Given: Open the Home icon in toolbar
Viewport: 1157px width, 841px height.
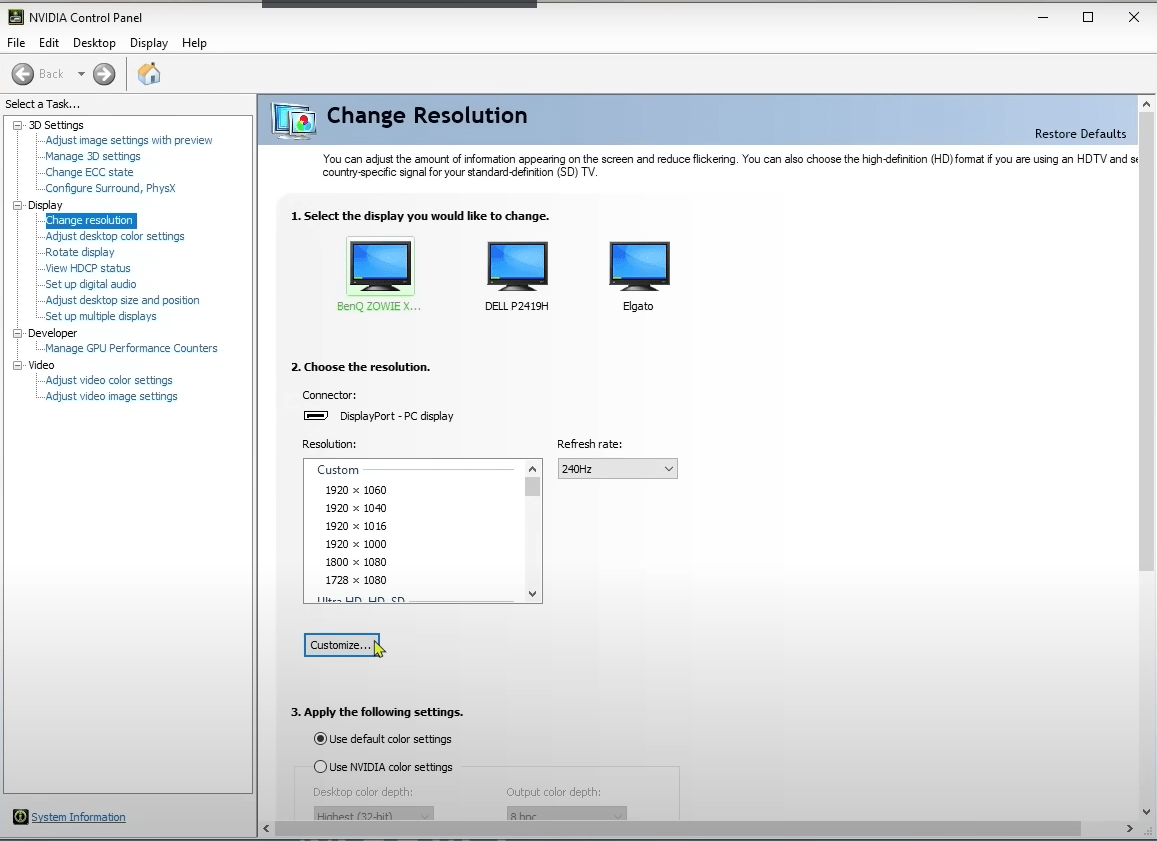Looking at the screenshot, I should pyautogui.click(x=148, y=74).
